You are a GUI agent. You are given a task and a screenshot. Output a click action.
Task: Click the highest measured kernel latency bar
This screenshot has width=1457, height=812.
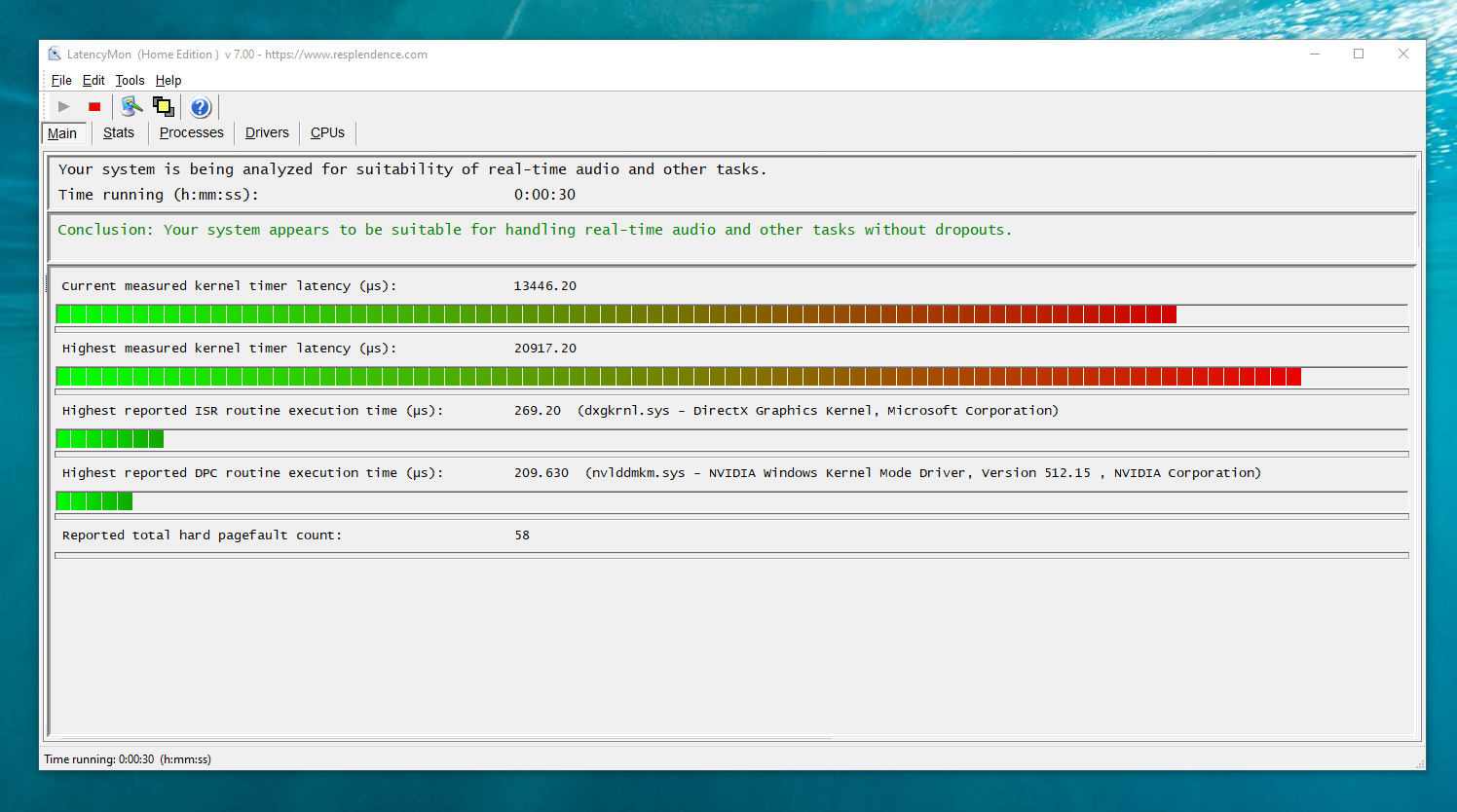pos(731,377)
